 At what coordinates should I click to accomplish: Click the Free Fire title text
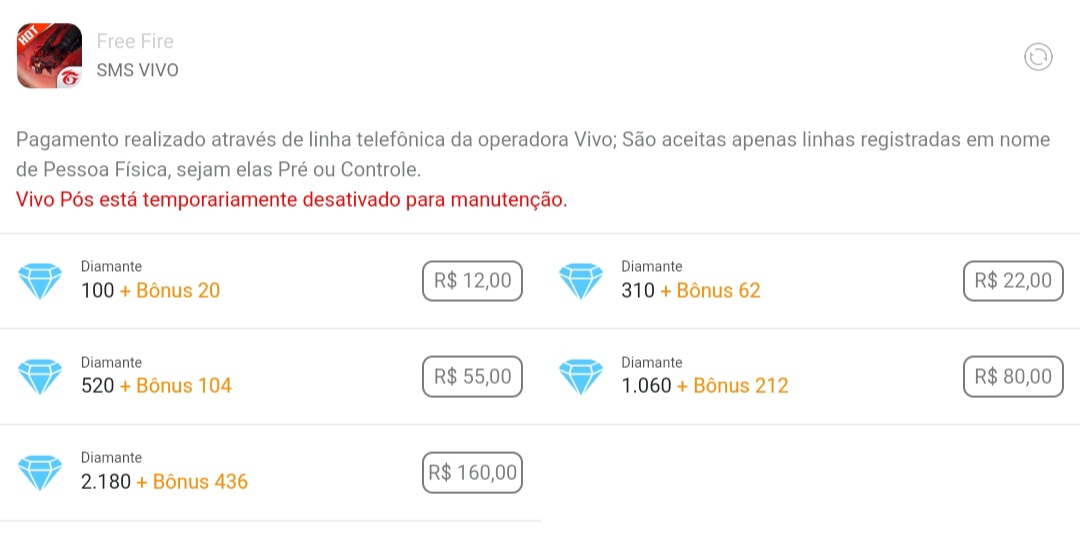(x=135, y=41)
